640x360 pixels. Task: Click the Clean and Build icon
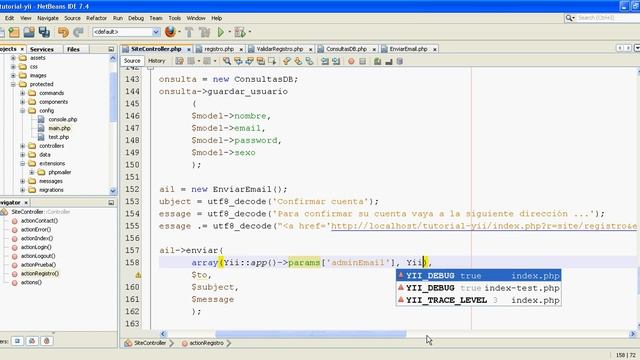[x=204, y=32]
